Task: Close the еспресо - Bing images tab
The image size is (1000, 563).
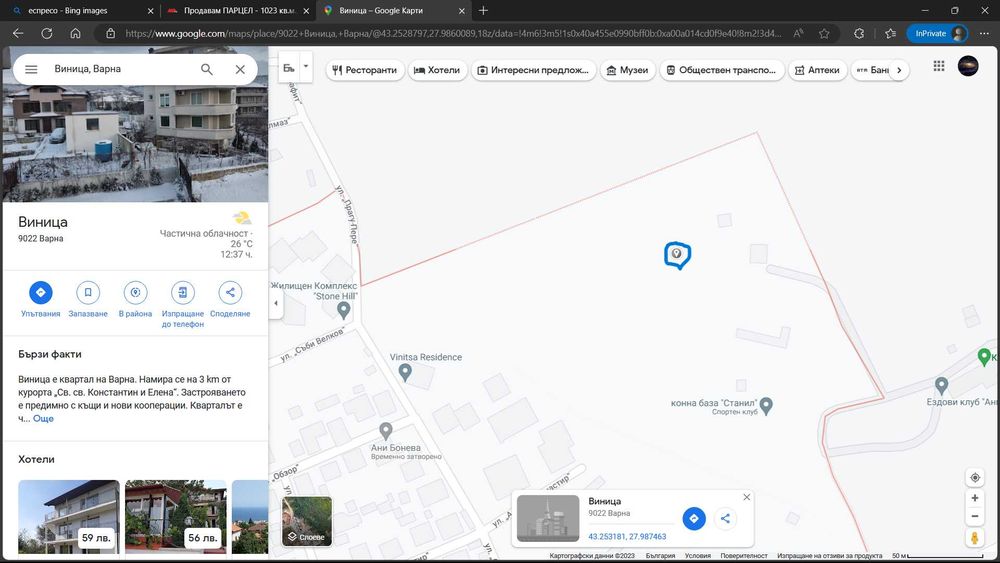Action: pos(151,11)
